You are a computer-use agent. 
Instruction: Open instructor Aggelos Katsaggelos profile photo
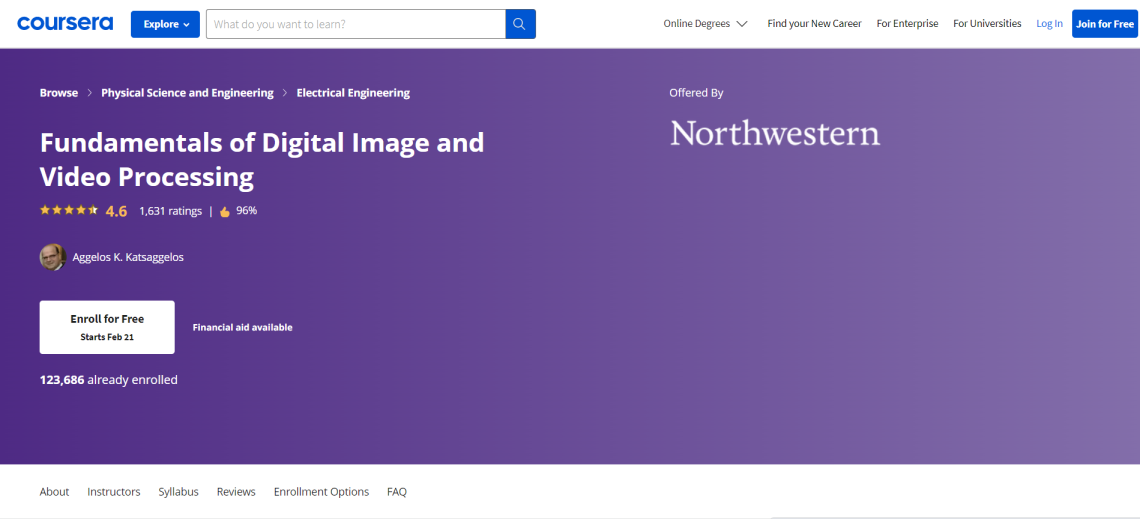pos(53,257)
